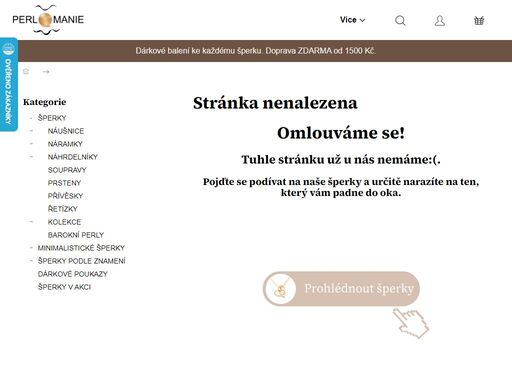
Task: Open NÁHRDELNÍKY category
Action: pos(73,157)
